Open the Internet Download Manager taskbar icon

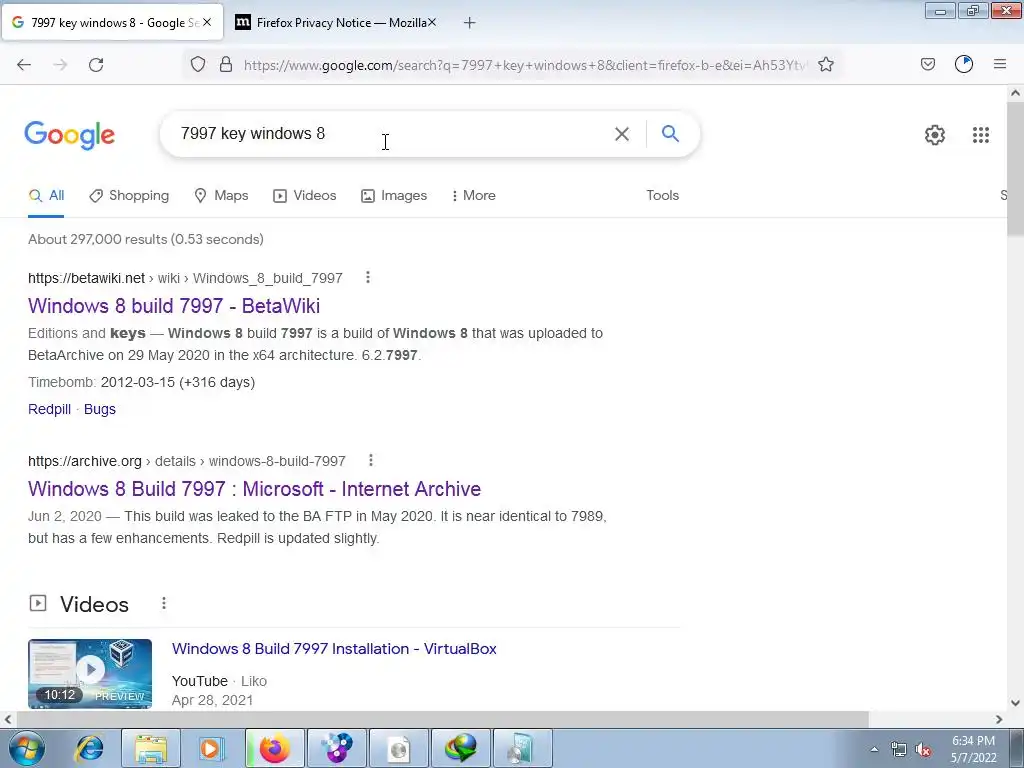click(460, 748)
